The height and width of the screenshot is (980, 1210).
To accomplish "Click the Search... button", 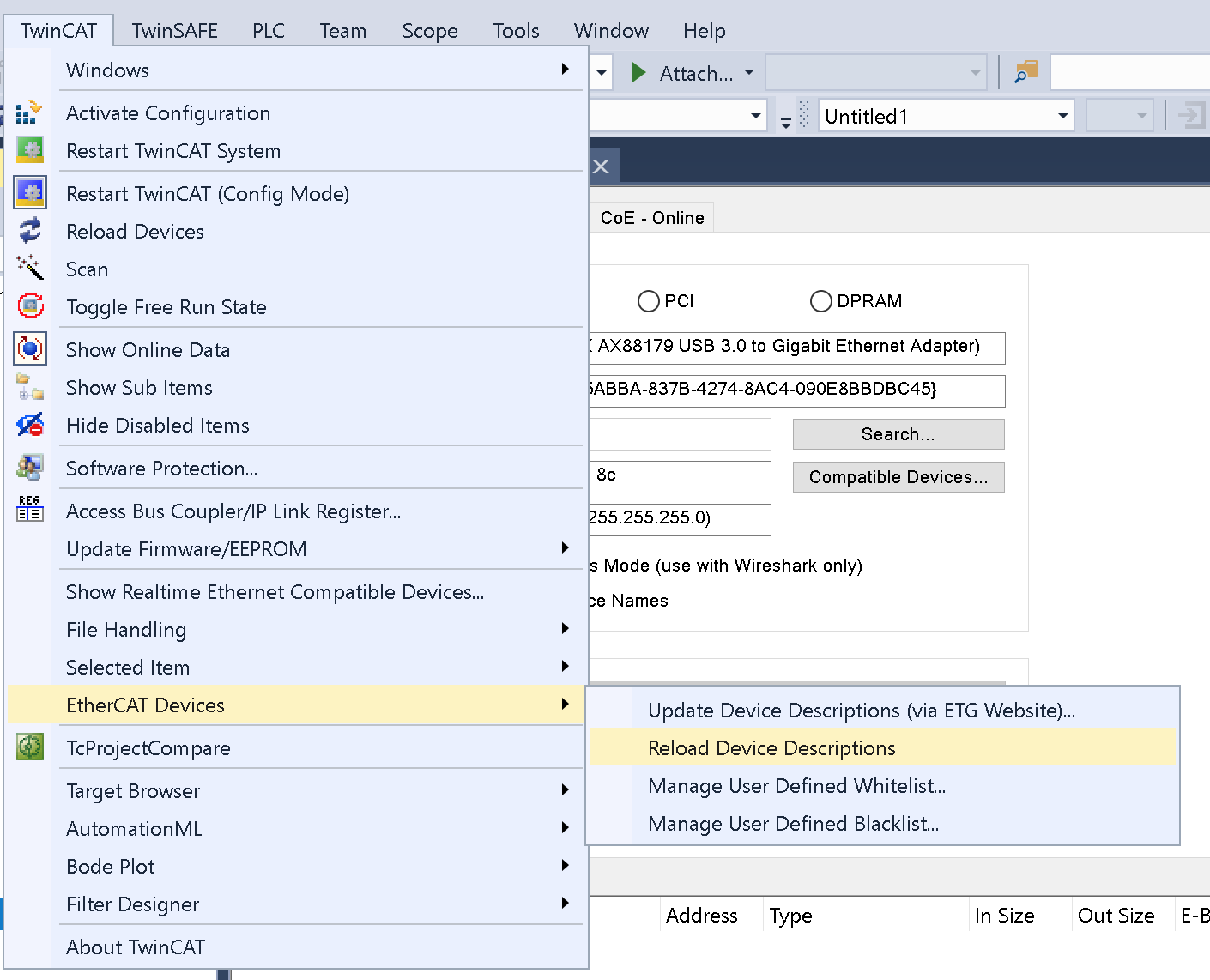I will [x=898, y=434].
